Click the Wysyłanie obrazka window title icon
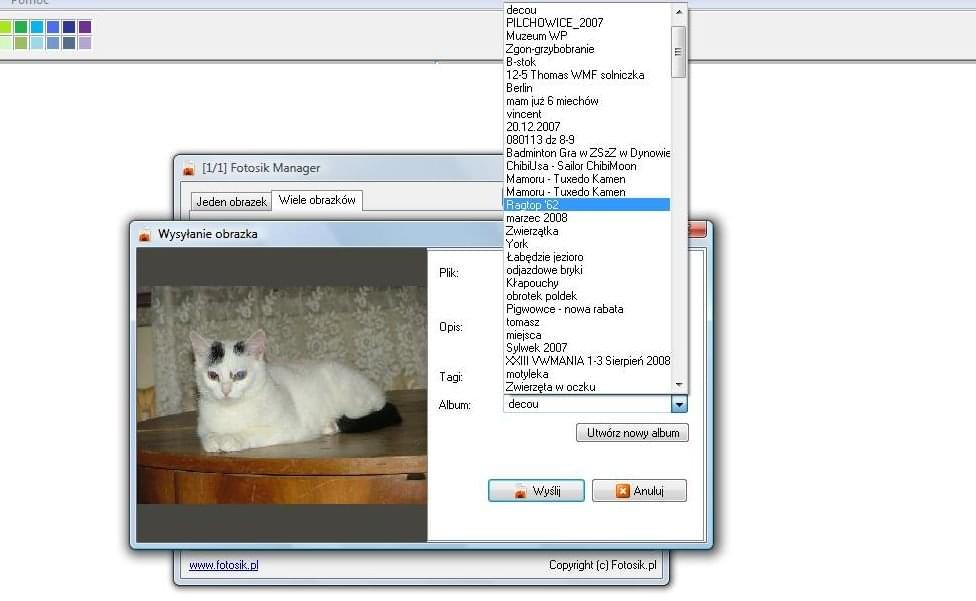The image size is (976, 601). (x=145, y=235)
